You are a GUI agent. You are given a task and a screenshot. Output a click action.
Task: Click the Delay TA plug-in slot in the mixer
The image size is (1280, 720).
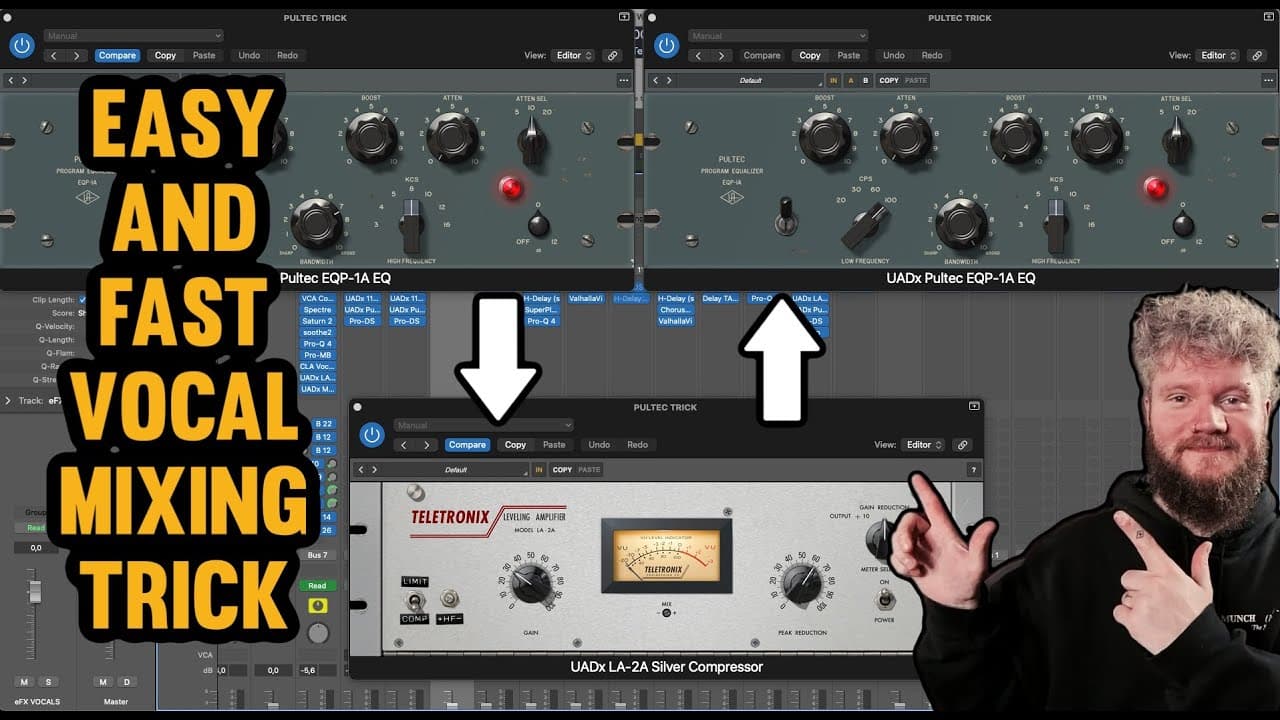[x=718, y=298]
